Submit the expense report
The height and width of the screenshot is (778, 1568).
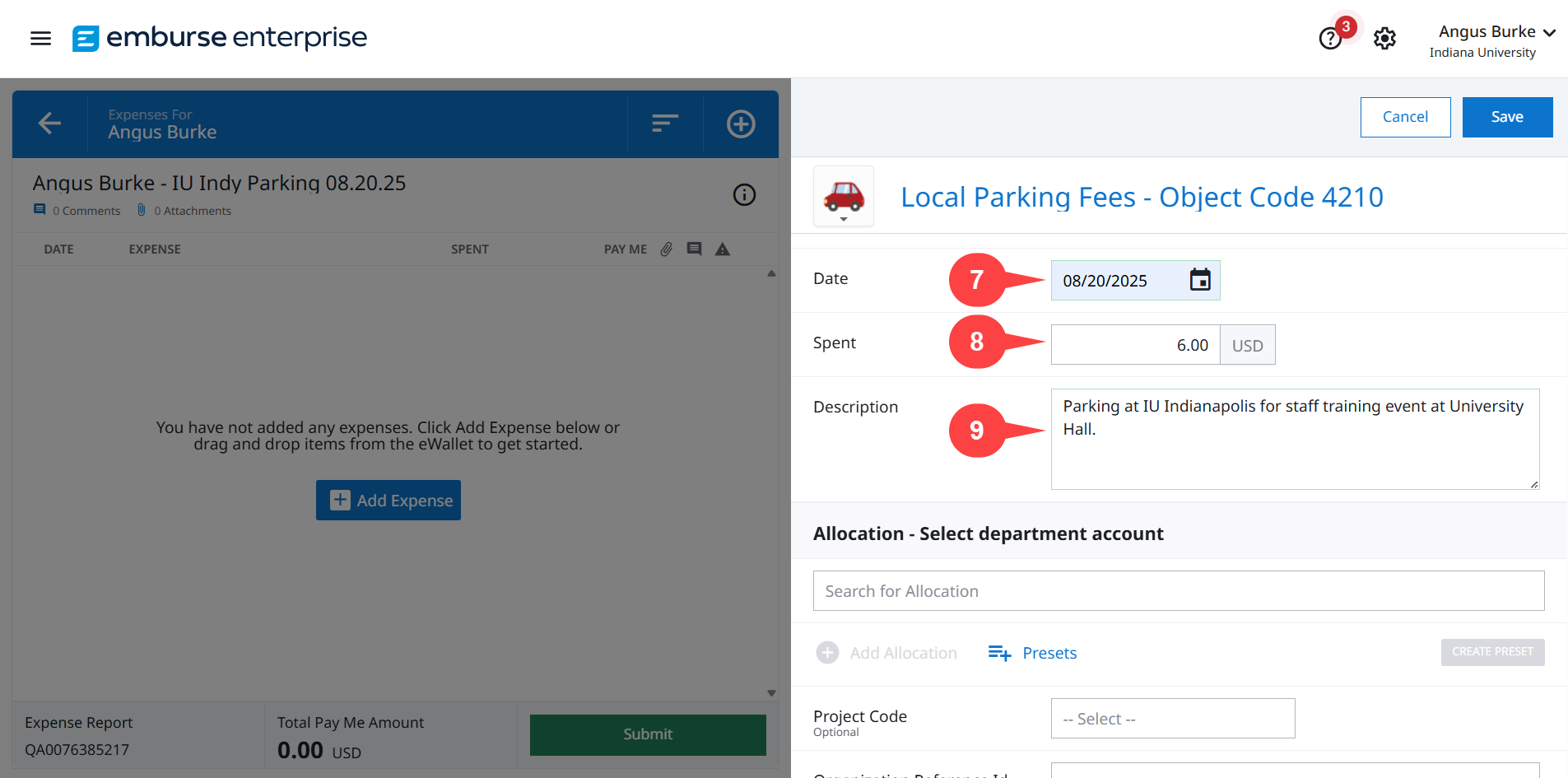click(648, 734)
